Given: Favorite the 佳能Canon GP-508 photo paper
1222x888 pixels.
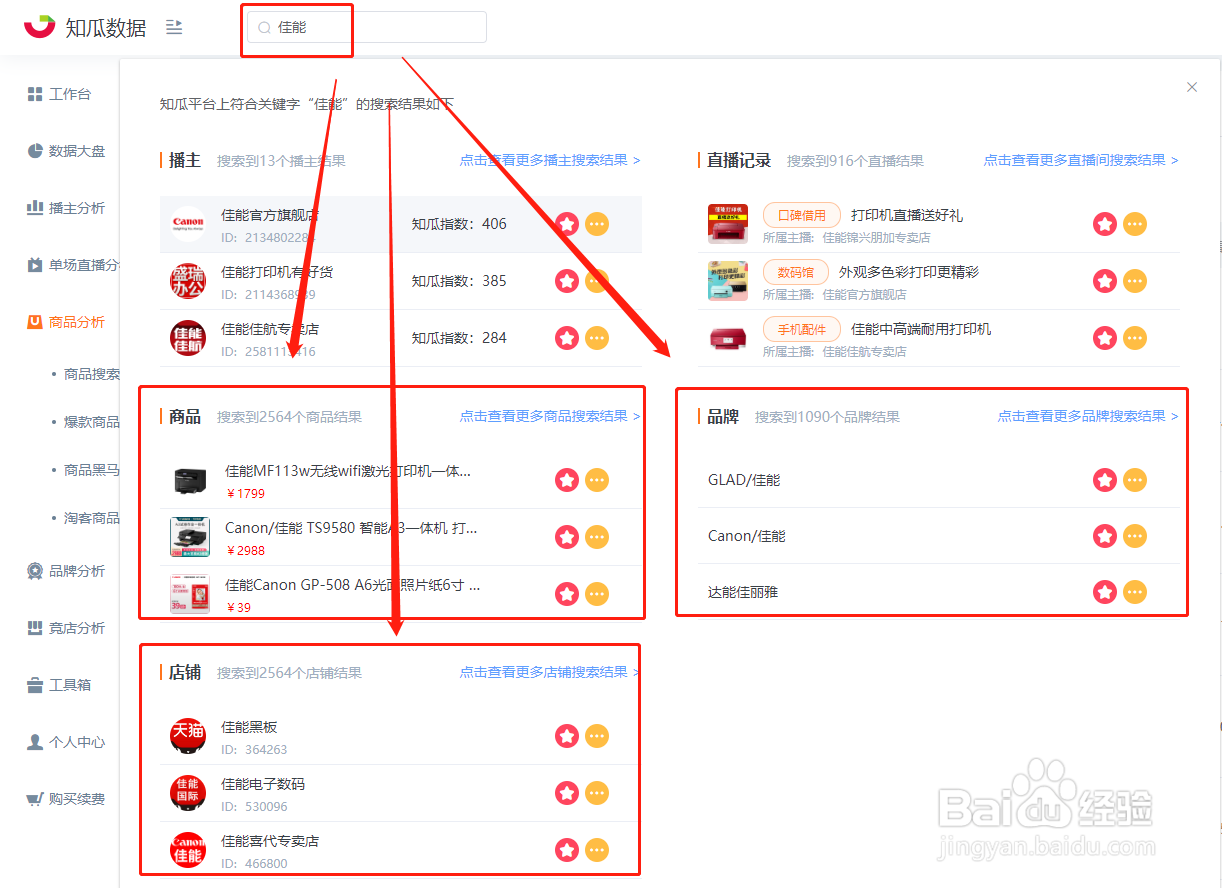Looking at the screenshot, I should point(567,594).
